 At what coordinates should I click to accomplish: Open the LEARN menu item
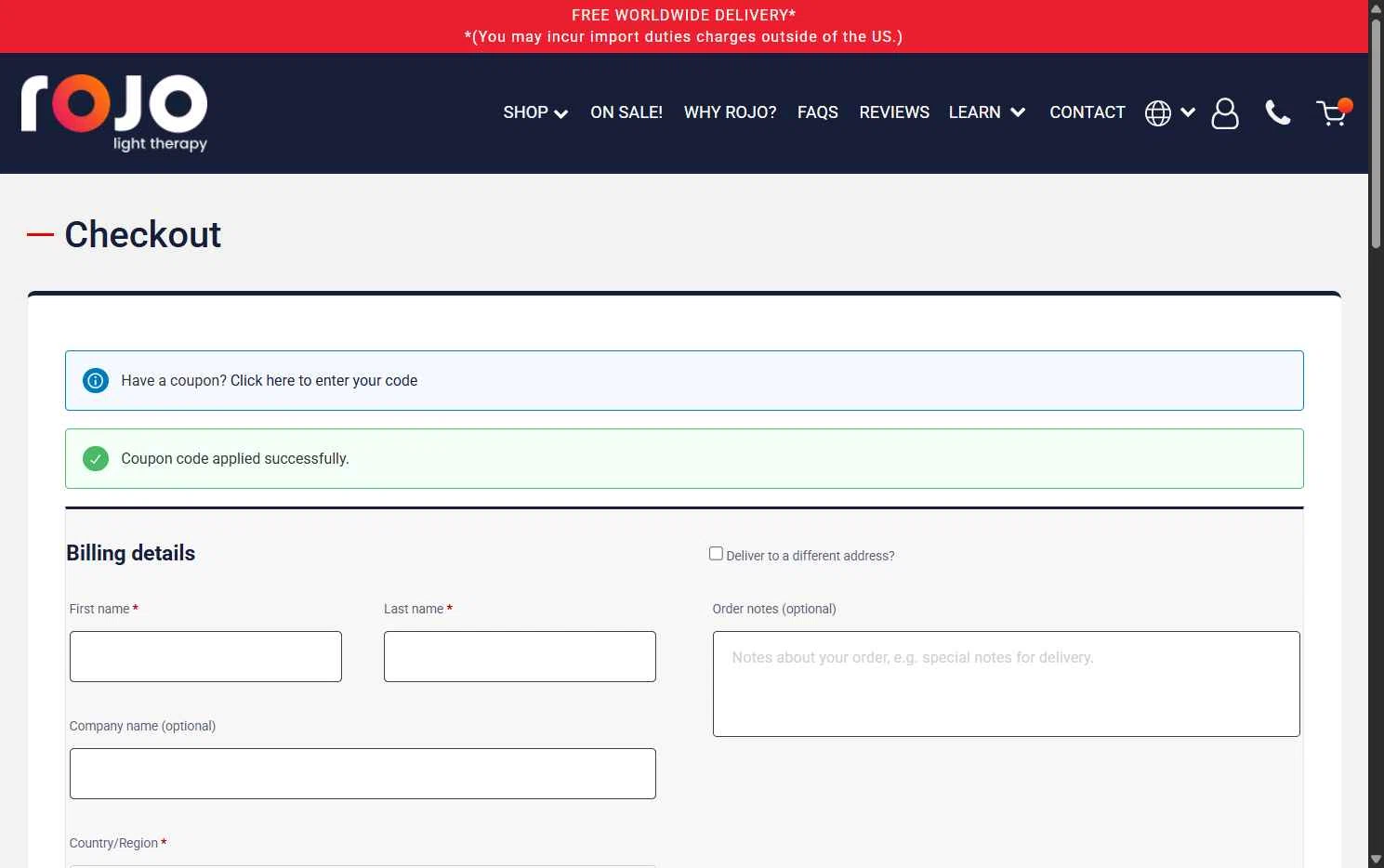click(974, 112)
